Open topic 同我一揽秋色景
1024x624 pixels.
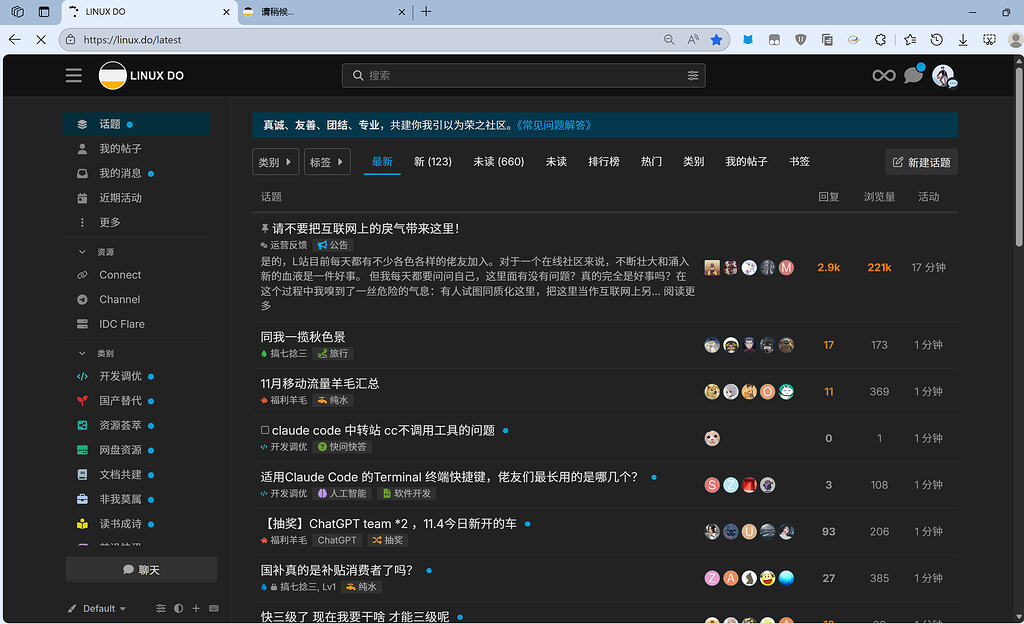point(303,337)
